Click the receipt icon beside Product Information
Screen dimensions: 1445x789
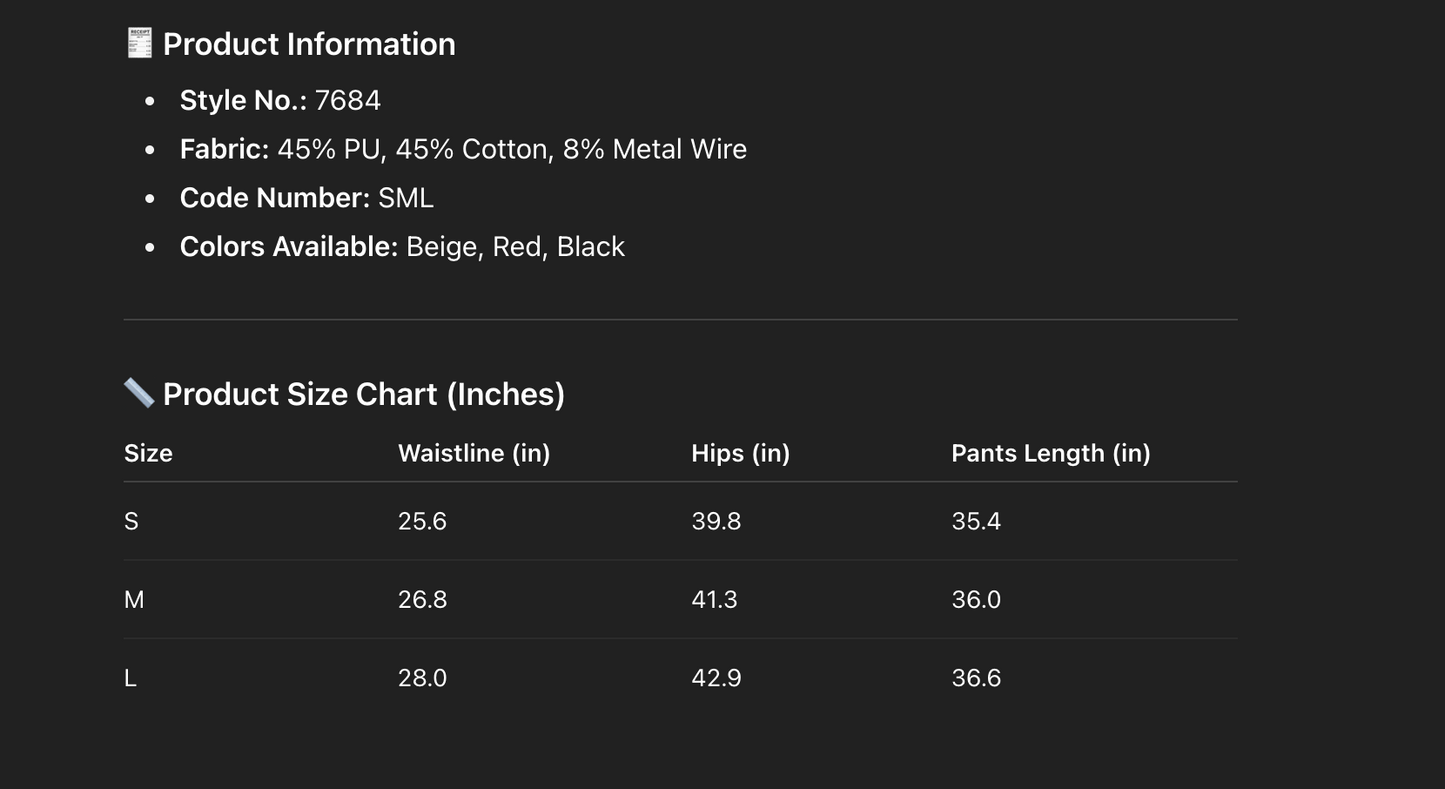[139, 43]
